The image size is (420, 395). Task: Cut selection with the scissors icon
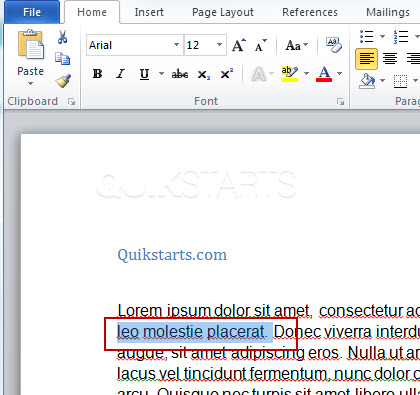[62, 37]
